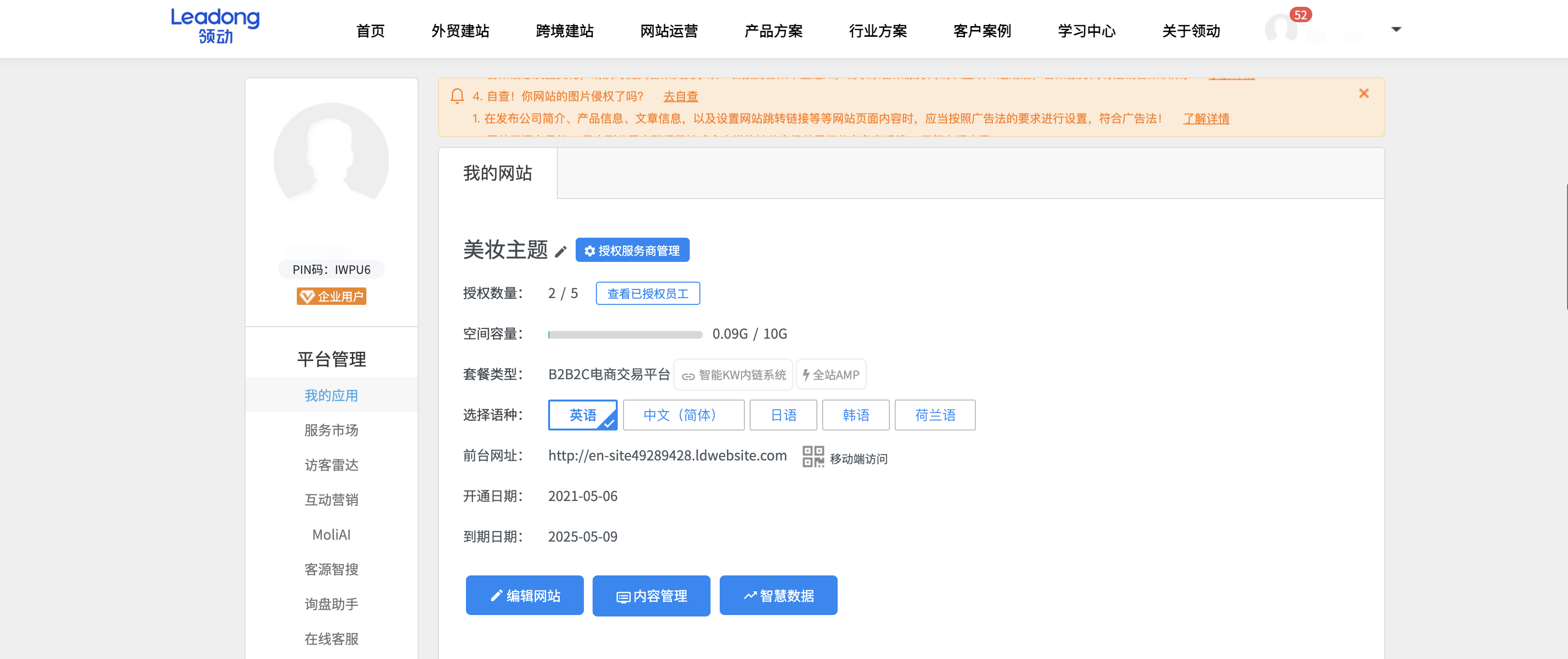This screenshot has width=1568, height=659.
Task: Click the Leadong 领动 logo
Action: point(215,26)
